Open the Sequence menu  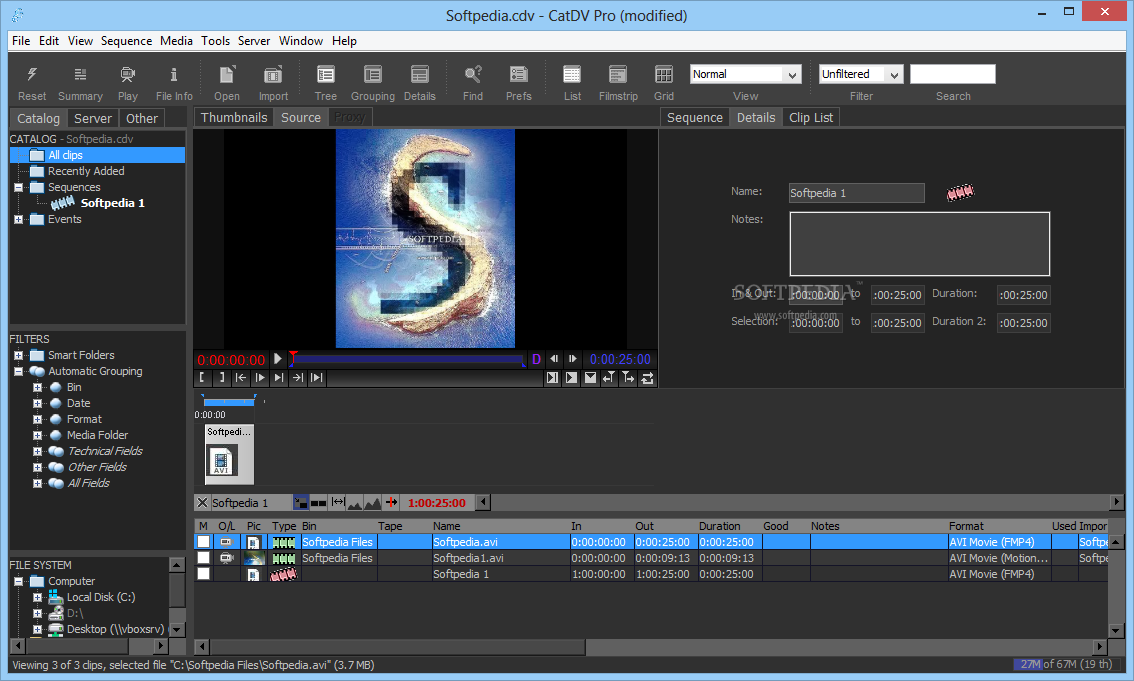point(127,40)
